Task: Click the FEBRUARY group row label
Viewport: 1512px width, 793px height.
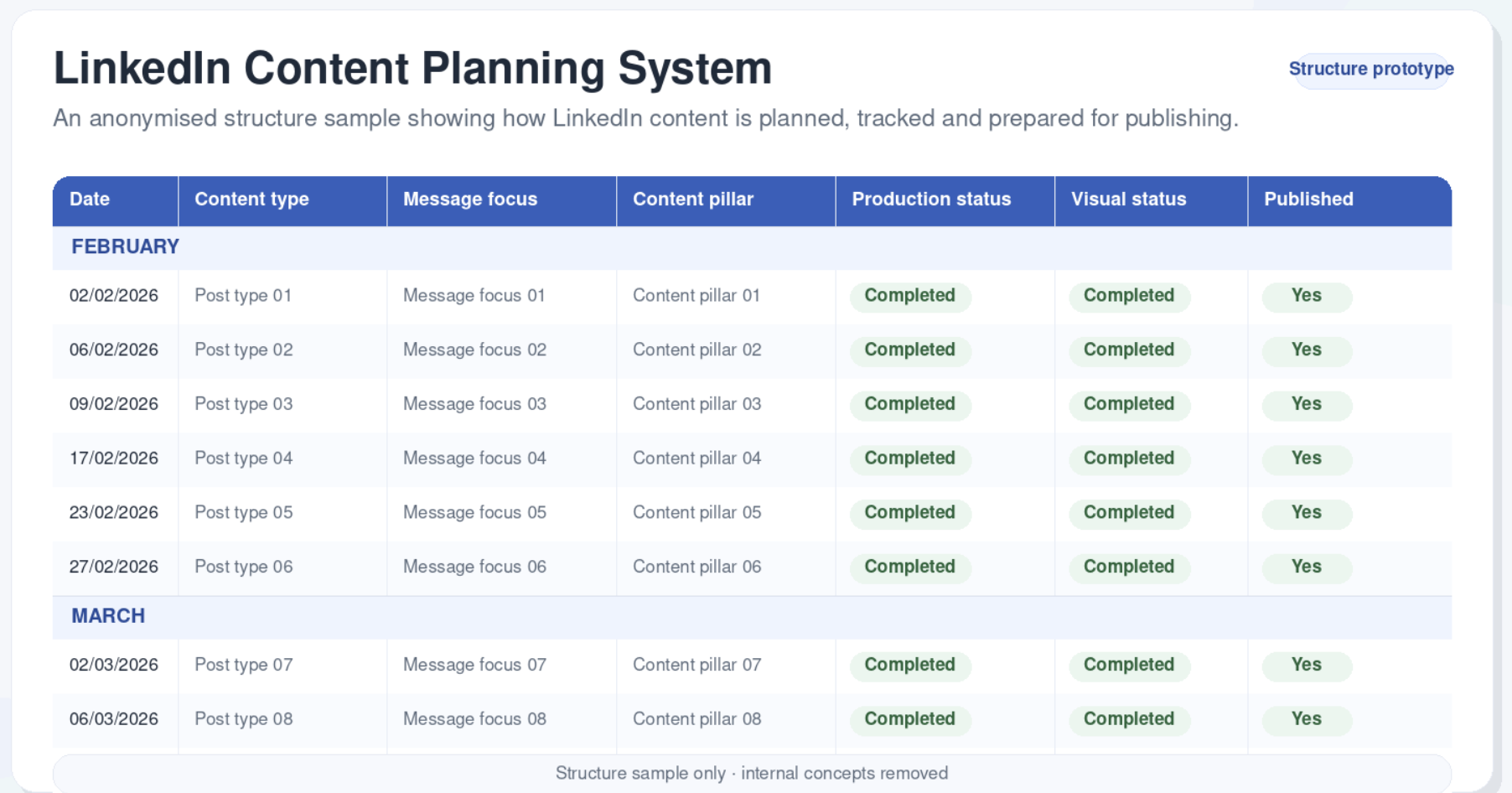Action: (125, 246)
